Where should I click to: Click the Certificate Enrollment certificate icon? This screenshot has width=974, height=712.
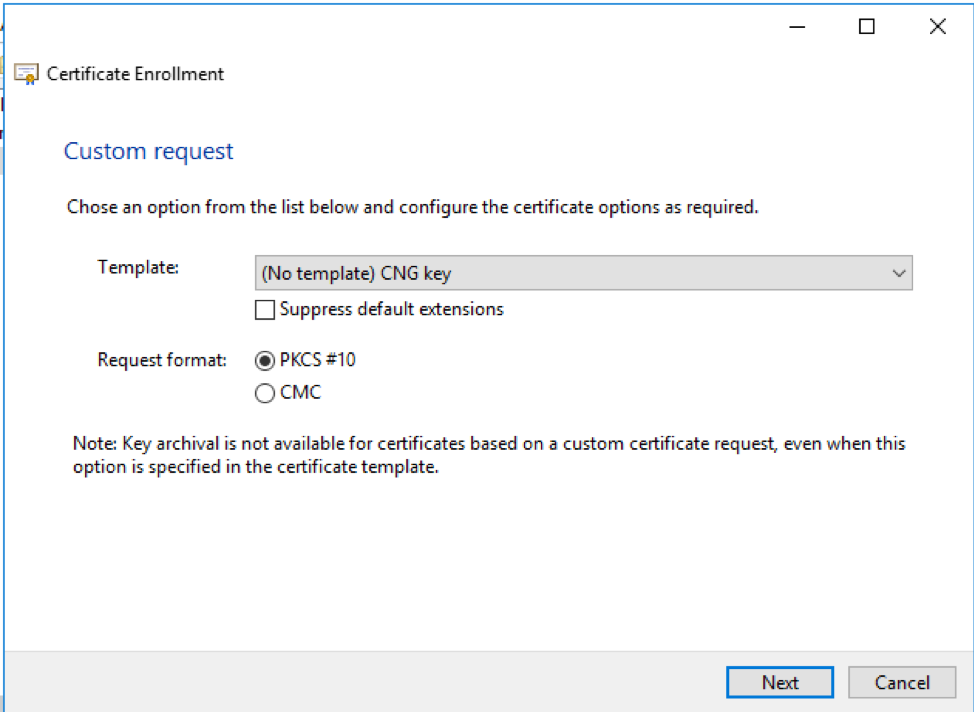click(x=25, y=72)
